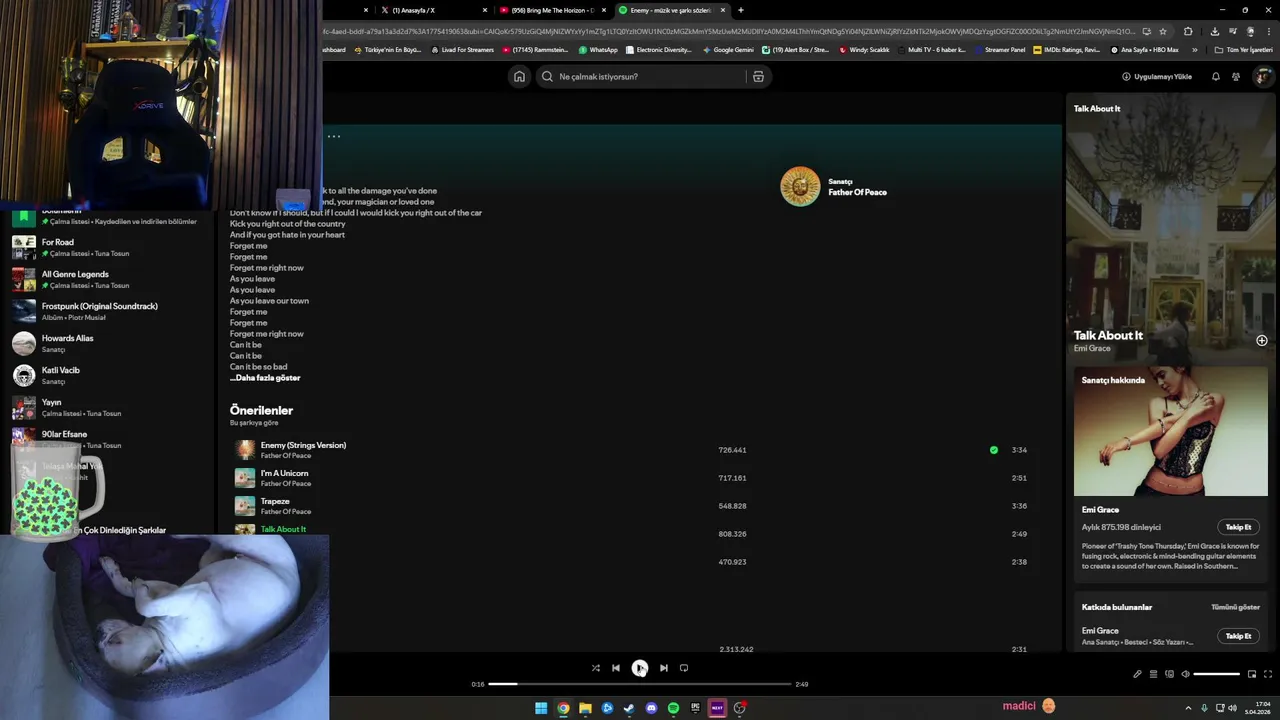Open For Road playlist in sidebar
This screenshot has width=1280, height=720.
point(108,247)
